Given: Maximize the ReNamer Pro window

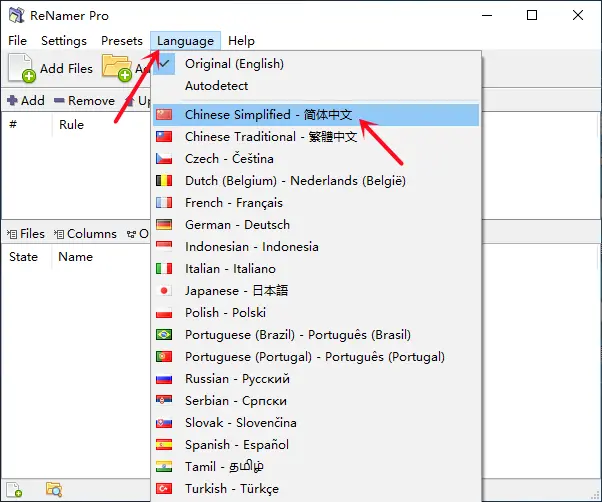Looking at the screenshot, I should click(532, 15).
